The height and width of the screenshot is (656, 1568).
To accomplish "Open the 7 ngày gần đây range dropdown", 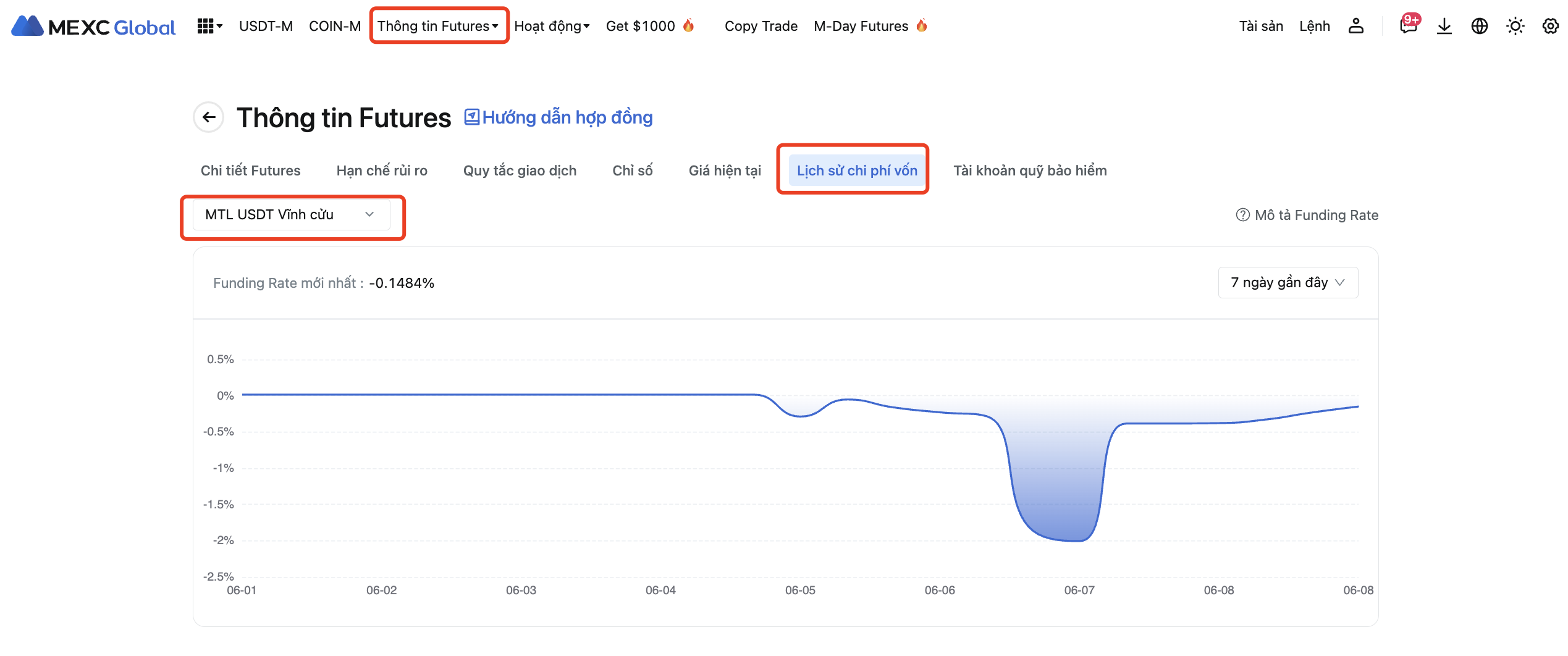I will click(x=1288, y=283).
